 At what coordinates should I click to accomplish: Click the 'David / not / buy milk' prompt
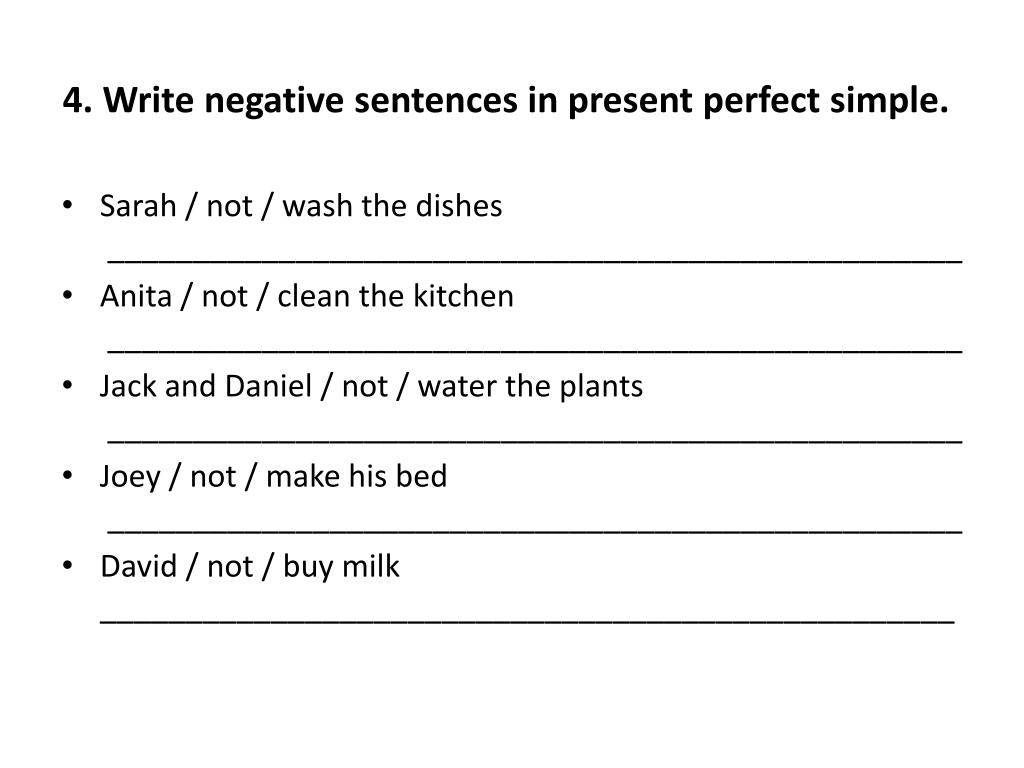[x=250, y=567]
